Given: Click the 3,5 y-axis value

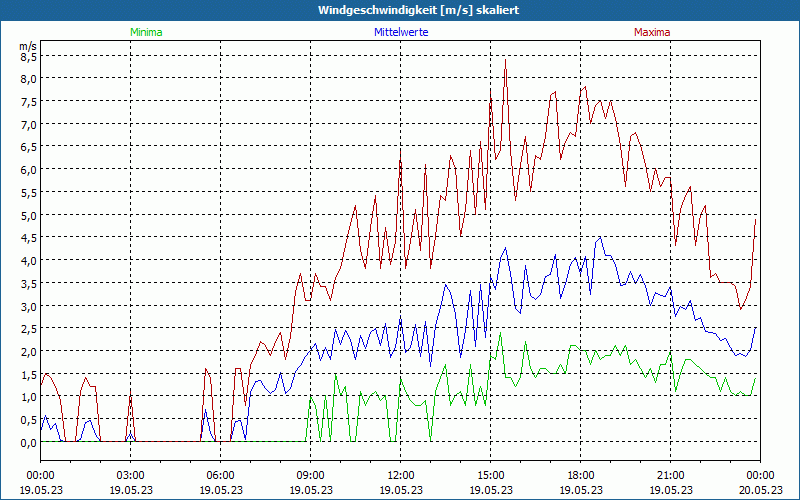Looking at the screenshot, I should (x=29, y=283).
